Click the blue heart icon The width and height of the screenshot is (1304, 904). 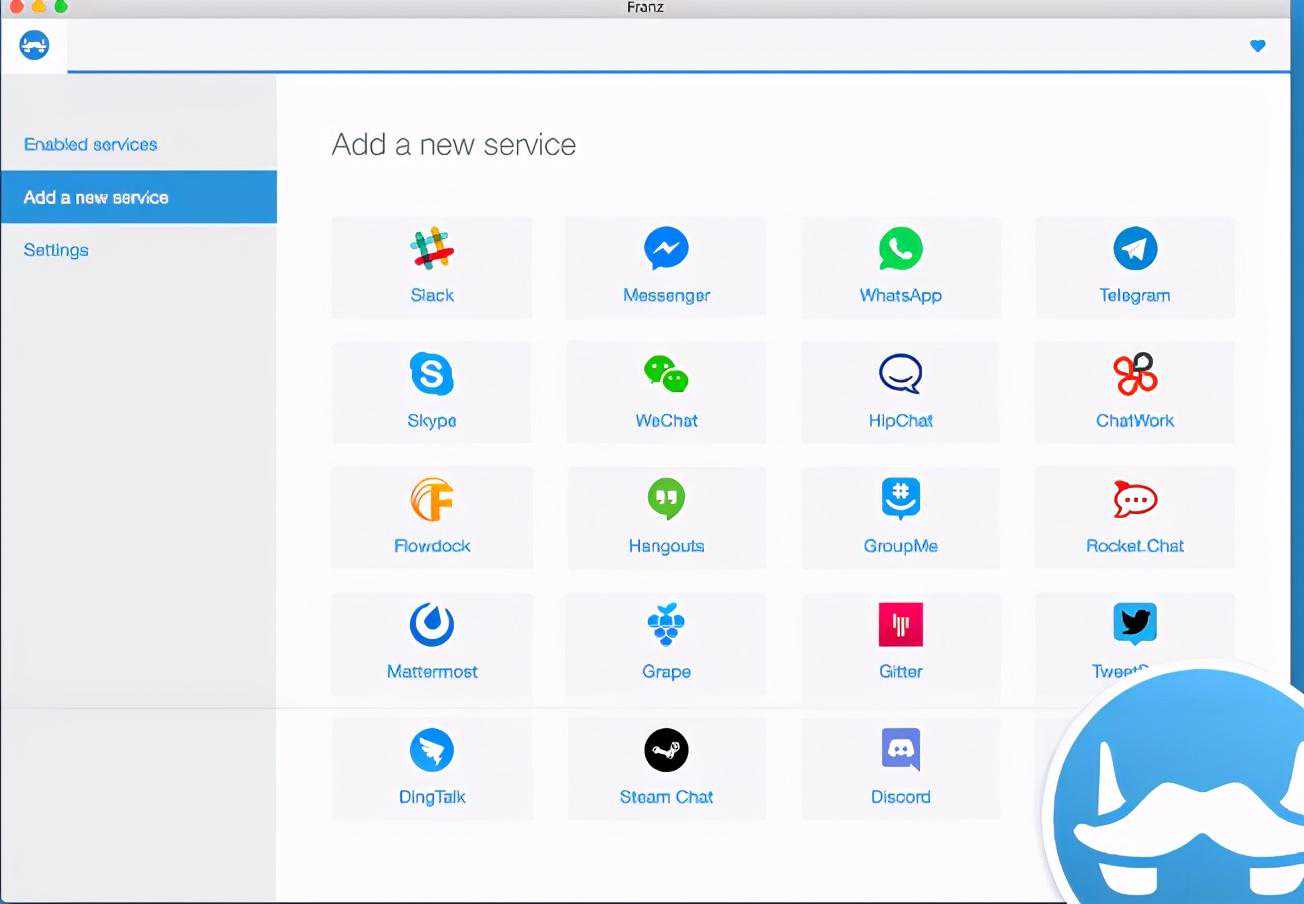(x=1258, y=46)
